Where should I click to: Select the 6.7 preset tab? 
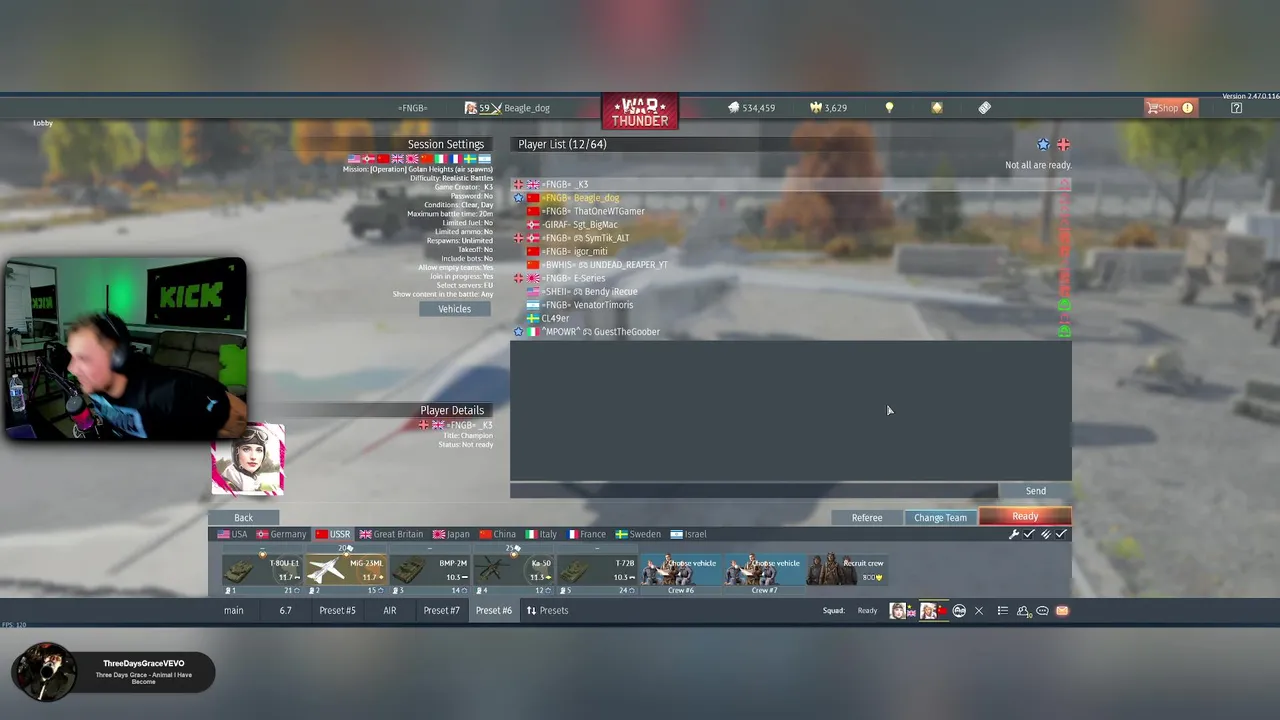coord(286,611)
